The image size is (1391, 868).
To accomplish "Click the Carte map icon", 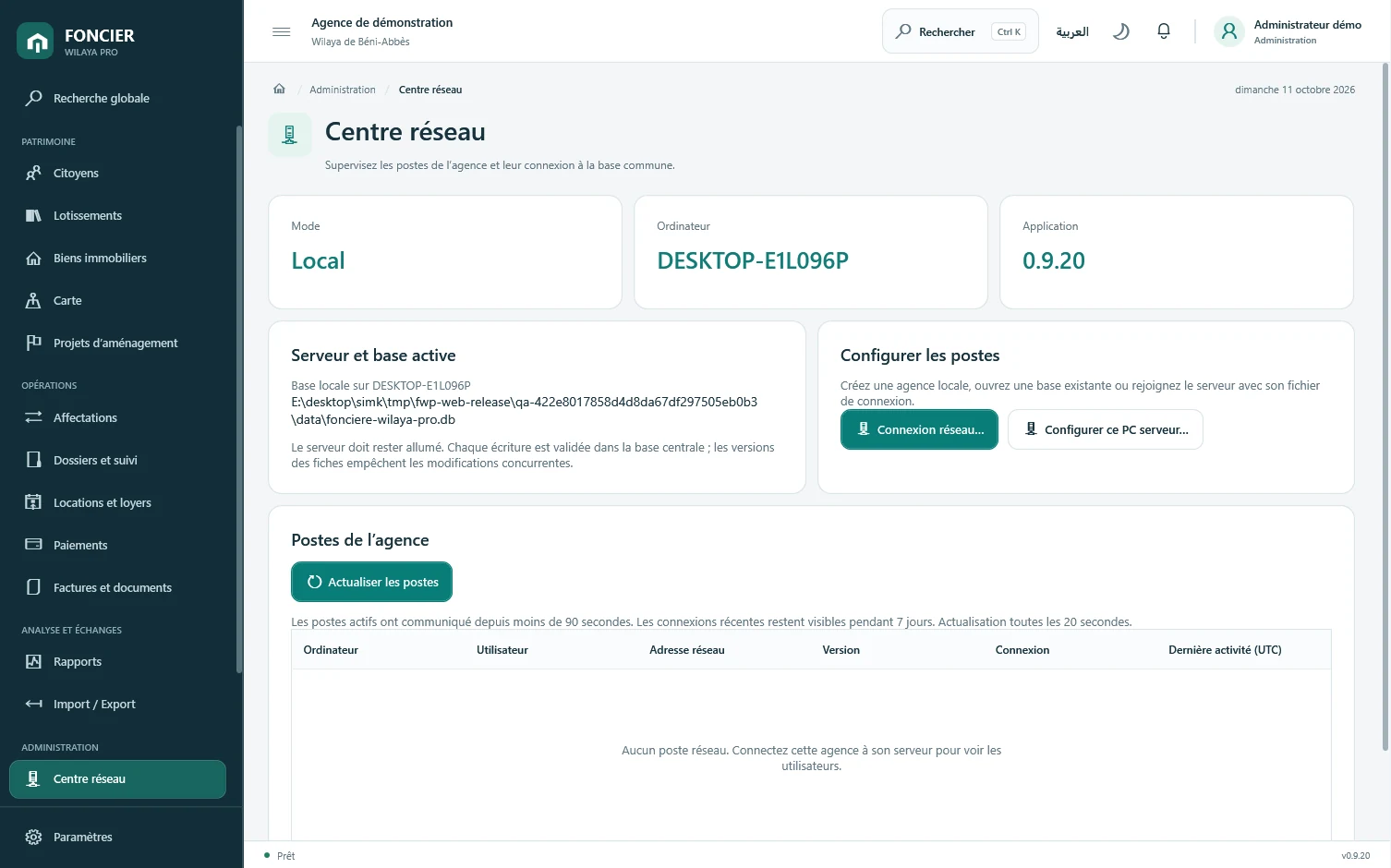I will tap(33, 300).
